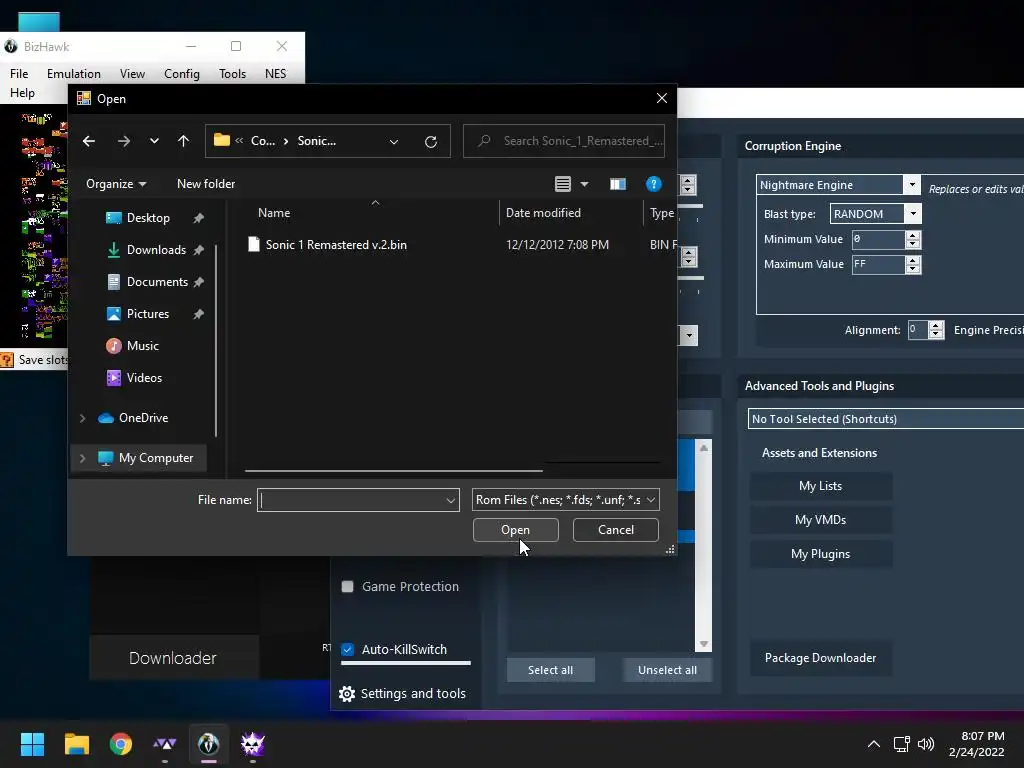Increase Minimum Value with its stepper
The width and height of the screenshot is (1024, 768).
[913, 235]
